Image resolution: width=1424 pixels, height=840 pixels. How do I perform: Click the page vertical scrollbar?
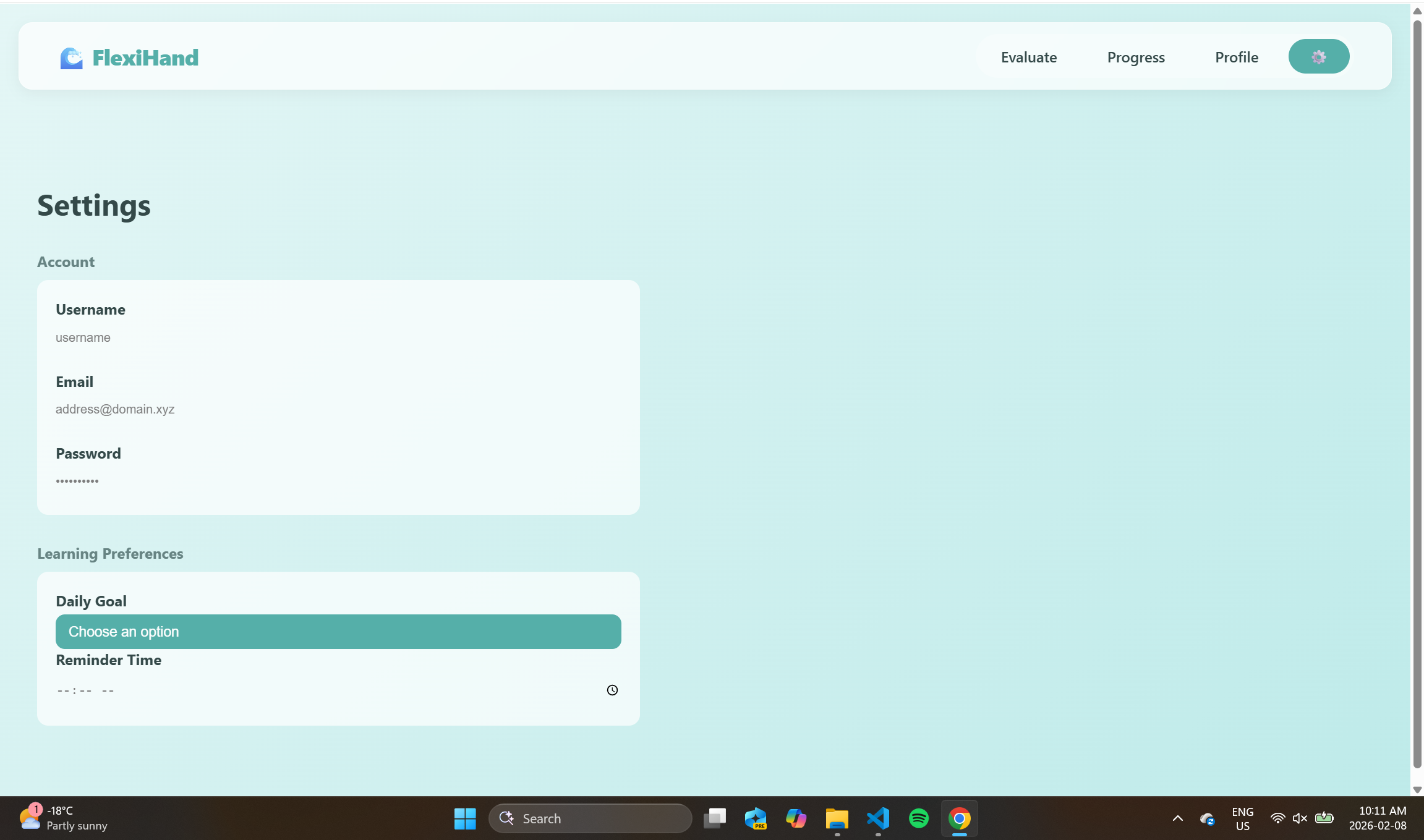point(1417,396)
